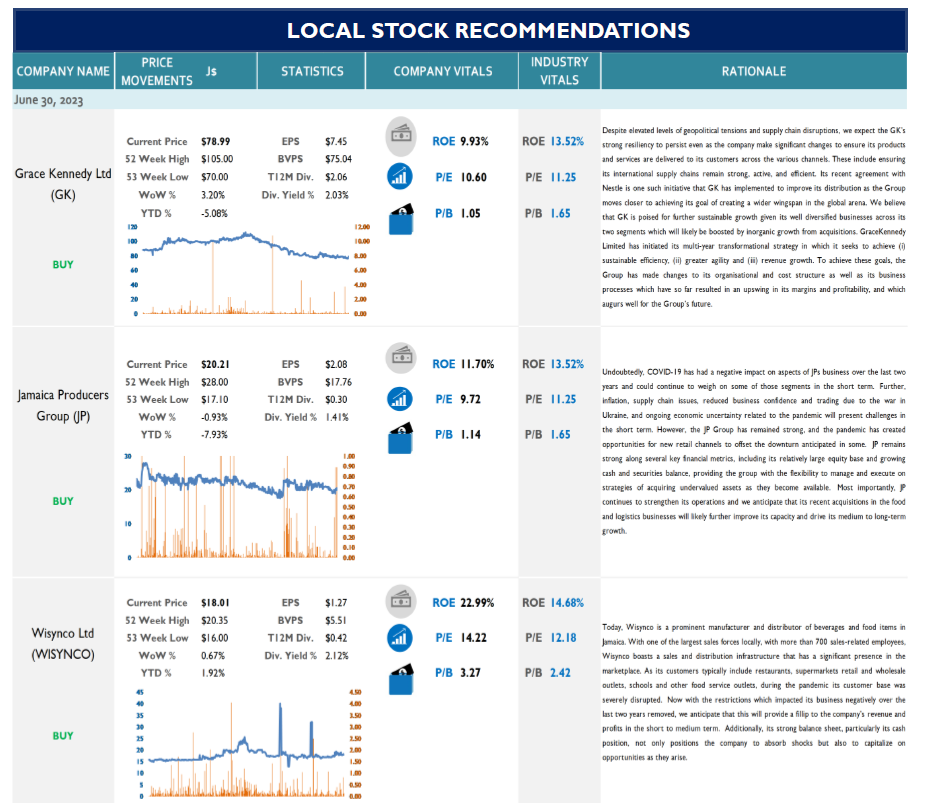Select the company name Wisynco Ltd (WISYNCO)
The image size is (934, 803).
point(63,643)
